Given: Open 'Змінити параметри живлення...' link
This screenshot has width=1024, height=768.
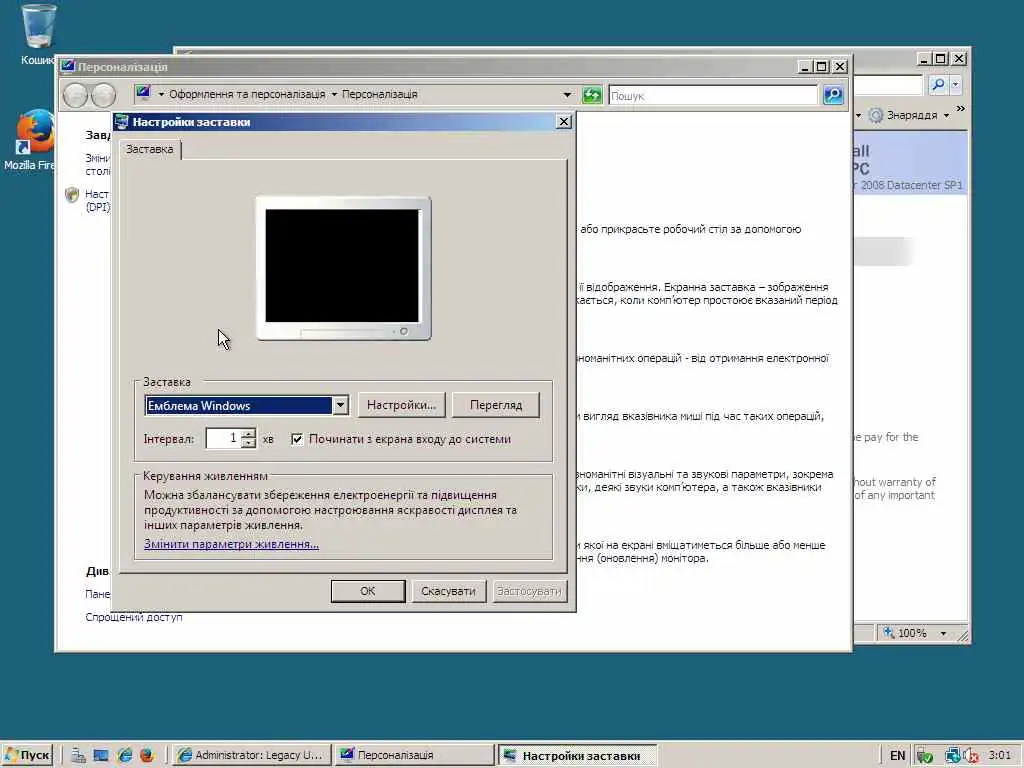Looking at the screenshot, I should click(231, 544).
